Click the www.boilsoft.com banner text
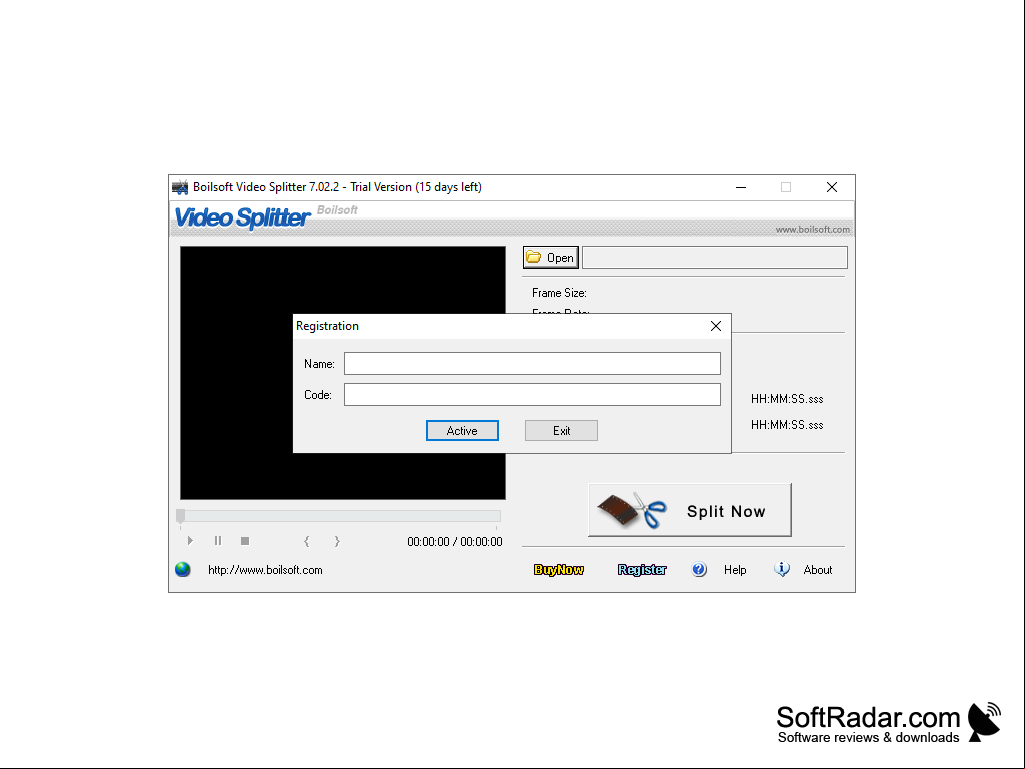1025x769 pixels. tap(813, 230)
